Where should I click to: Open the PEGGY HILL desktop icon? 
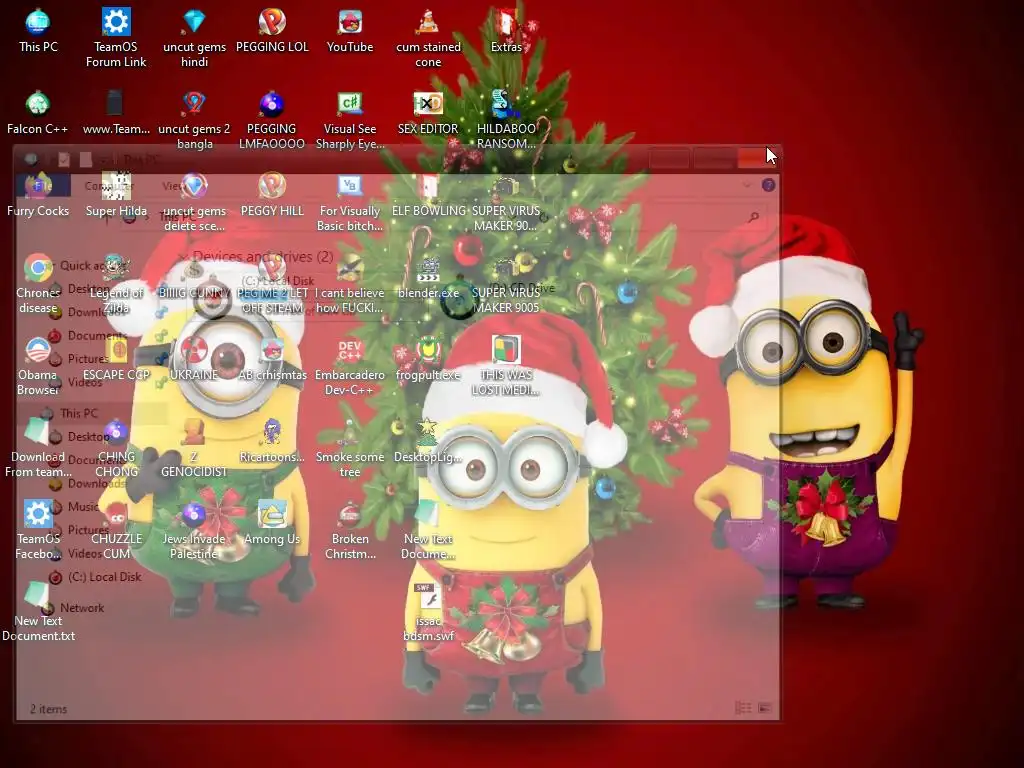click(272, 195)
